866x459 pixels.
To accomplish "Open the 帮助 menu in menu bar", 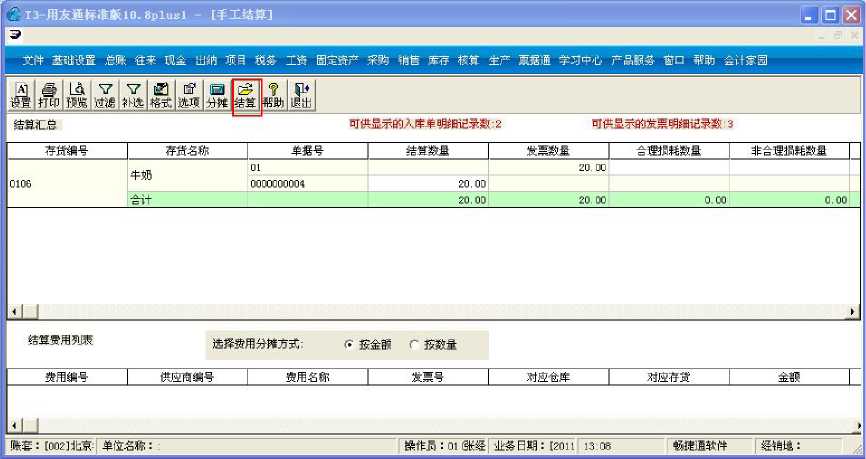I will (704, 61).
